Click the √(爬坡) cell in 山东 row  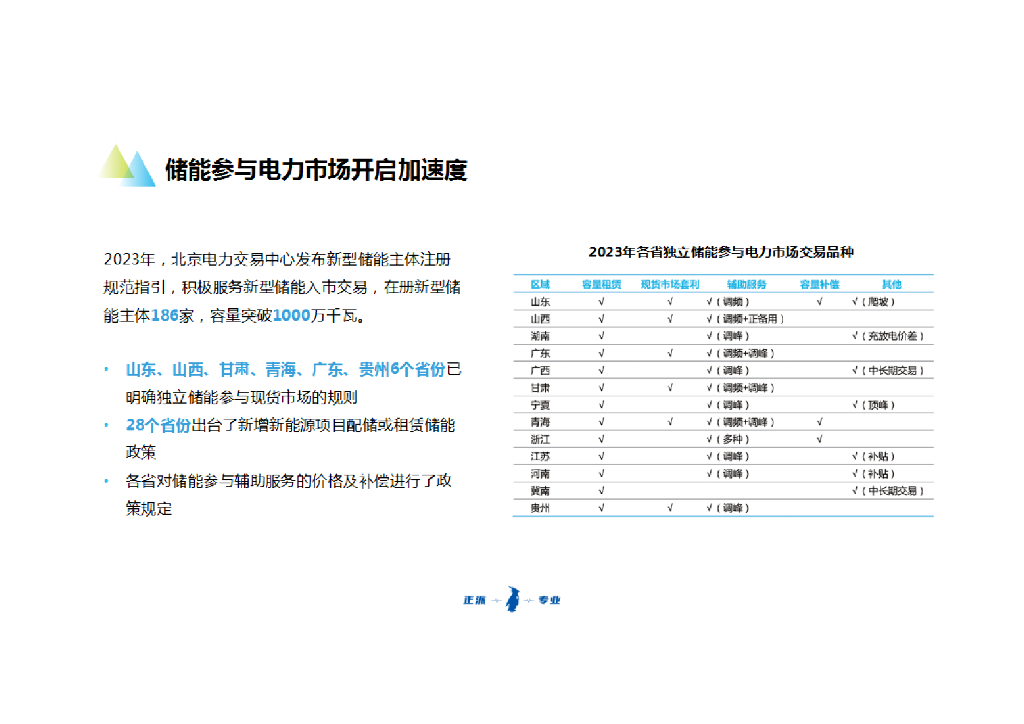[873, 302]
